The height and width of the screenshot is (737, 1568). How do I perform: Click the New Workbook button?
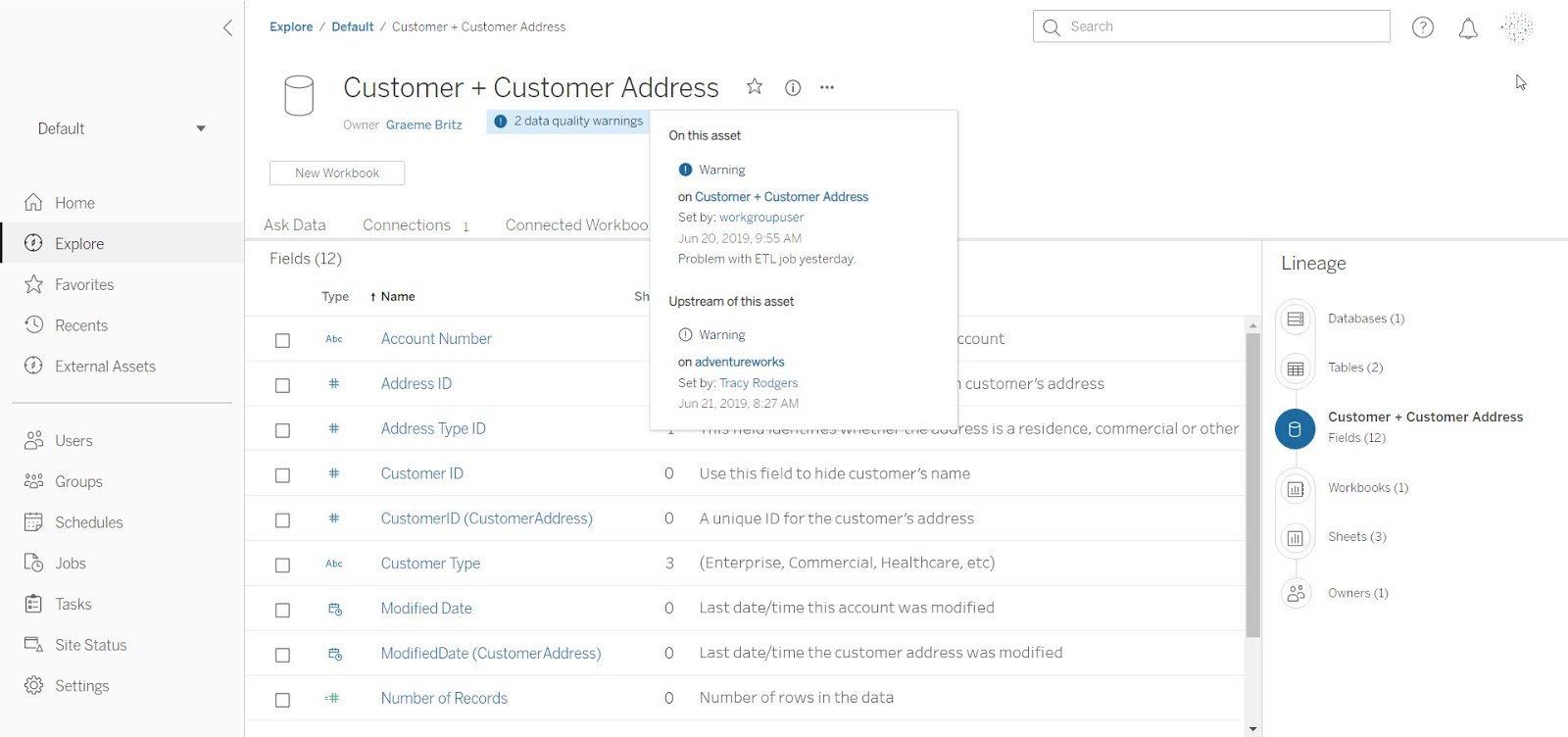(337, 173)
